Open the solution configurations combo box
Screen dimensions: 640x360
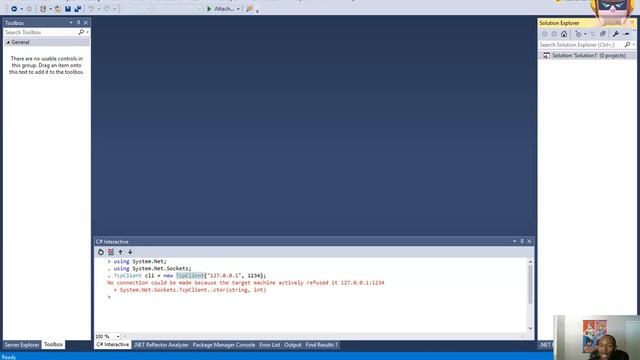pos(136,9)
